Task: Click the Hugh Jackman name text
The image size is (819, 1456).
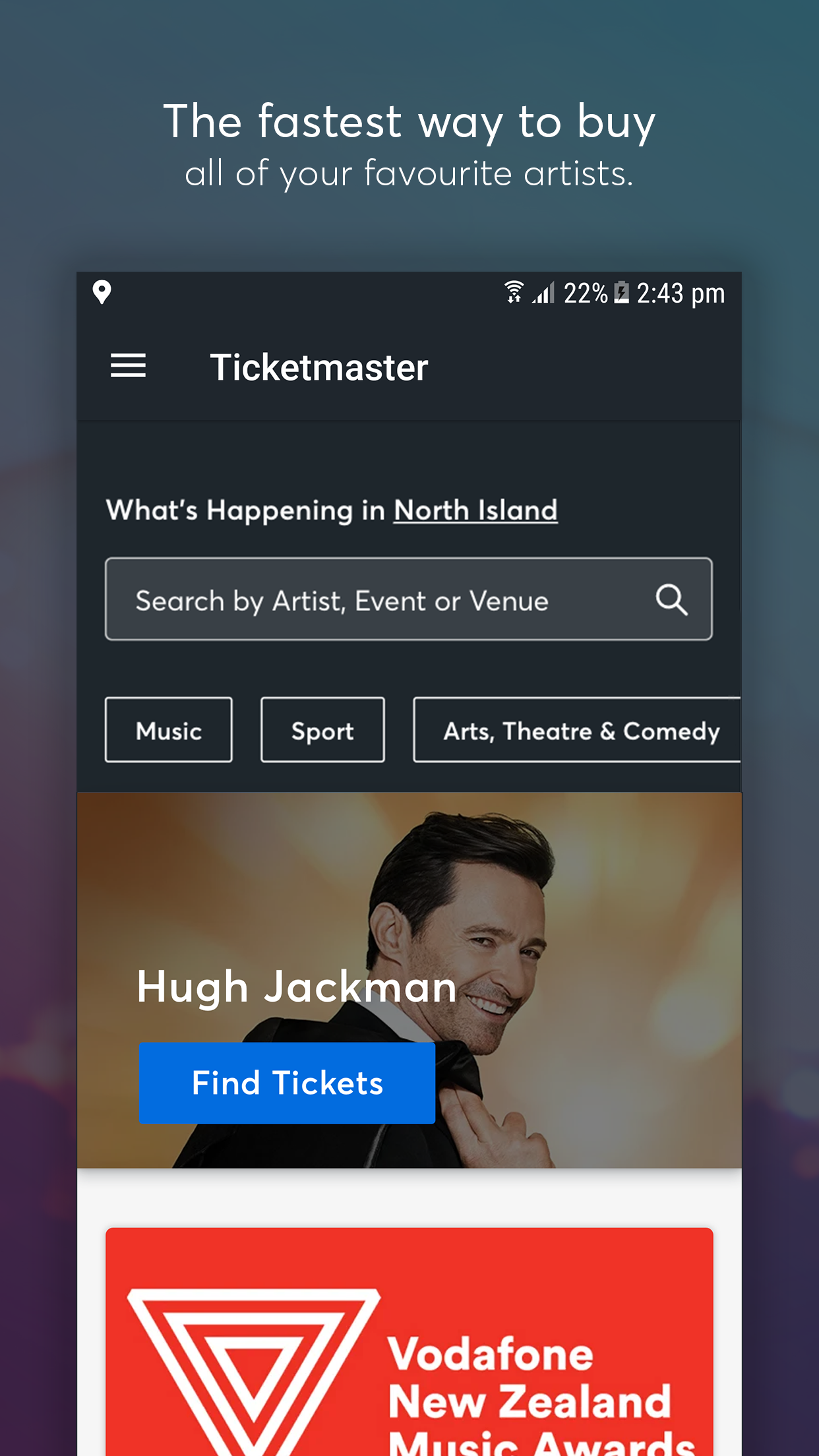Action: (297, 987)
